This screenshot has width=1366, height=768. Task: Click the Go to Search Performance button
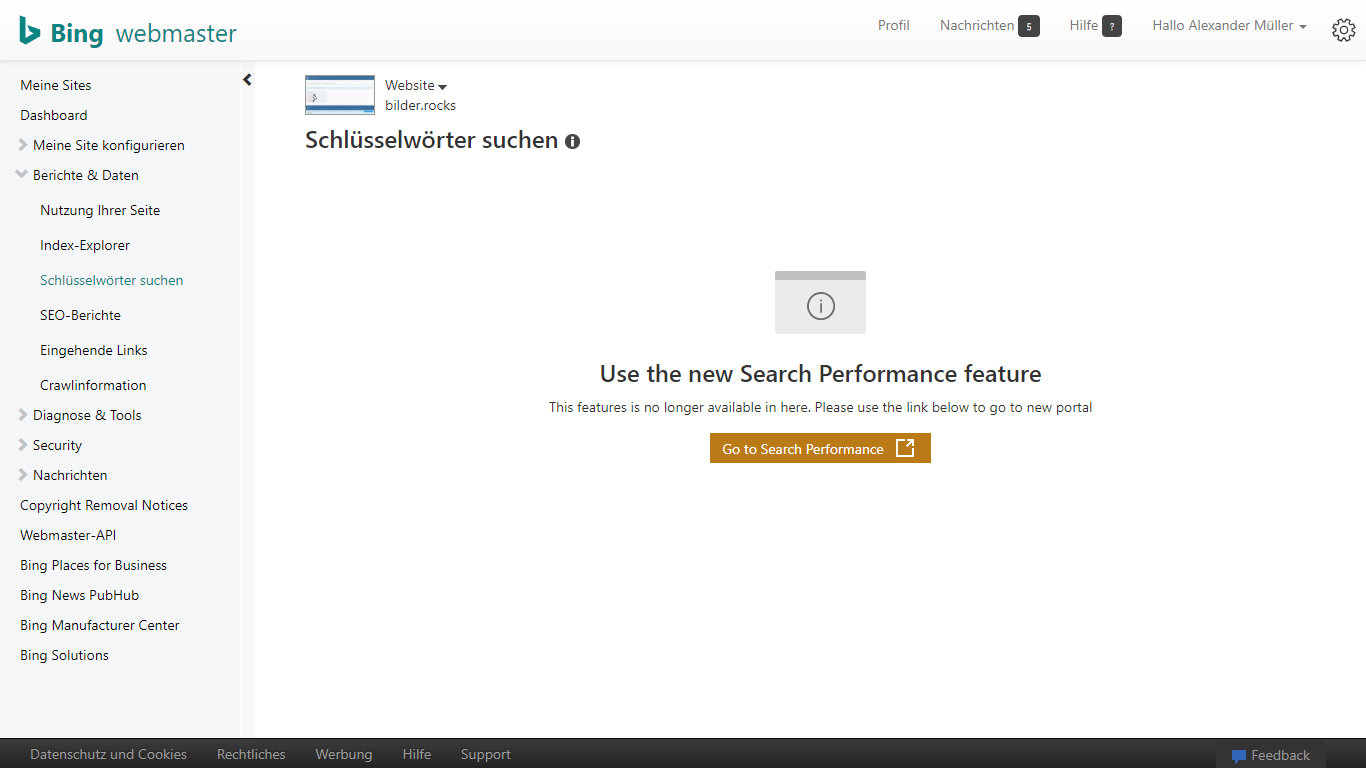click(x=820, y=448)
